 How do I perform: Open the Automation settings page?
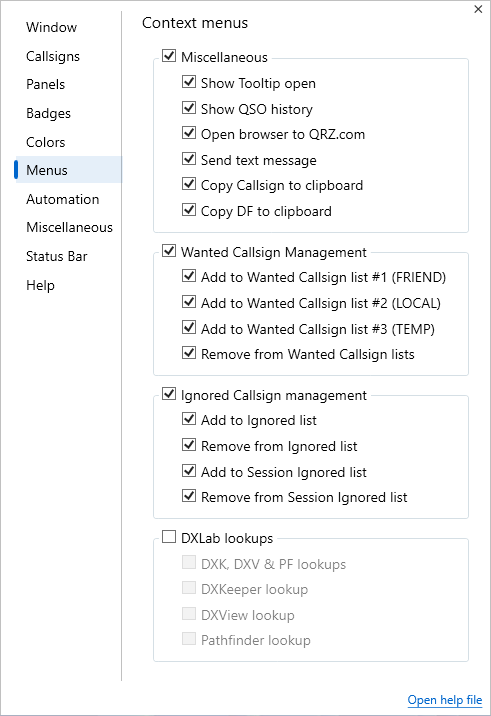(63, 199)
